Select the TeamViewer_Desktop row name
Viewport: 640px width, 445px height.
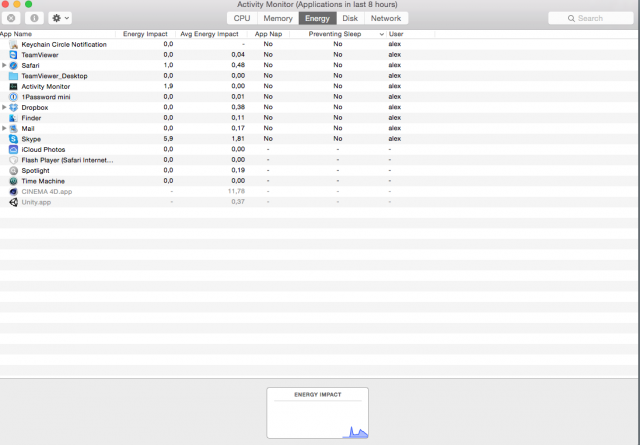(54, 76)
